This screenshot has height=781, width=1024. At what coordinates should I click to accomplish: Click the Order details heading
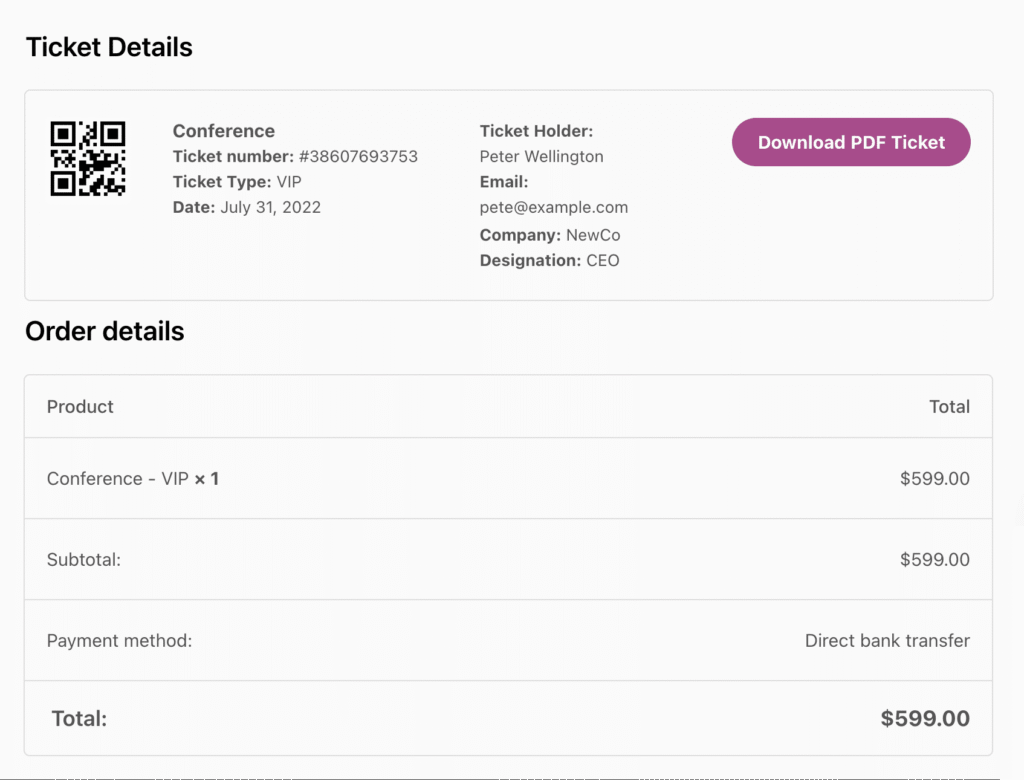pos(105,331)
